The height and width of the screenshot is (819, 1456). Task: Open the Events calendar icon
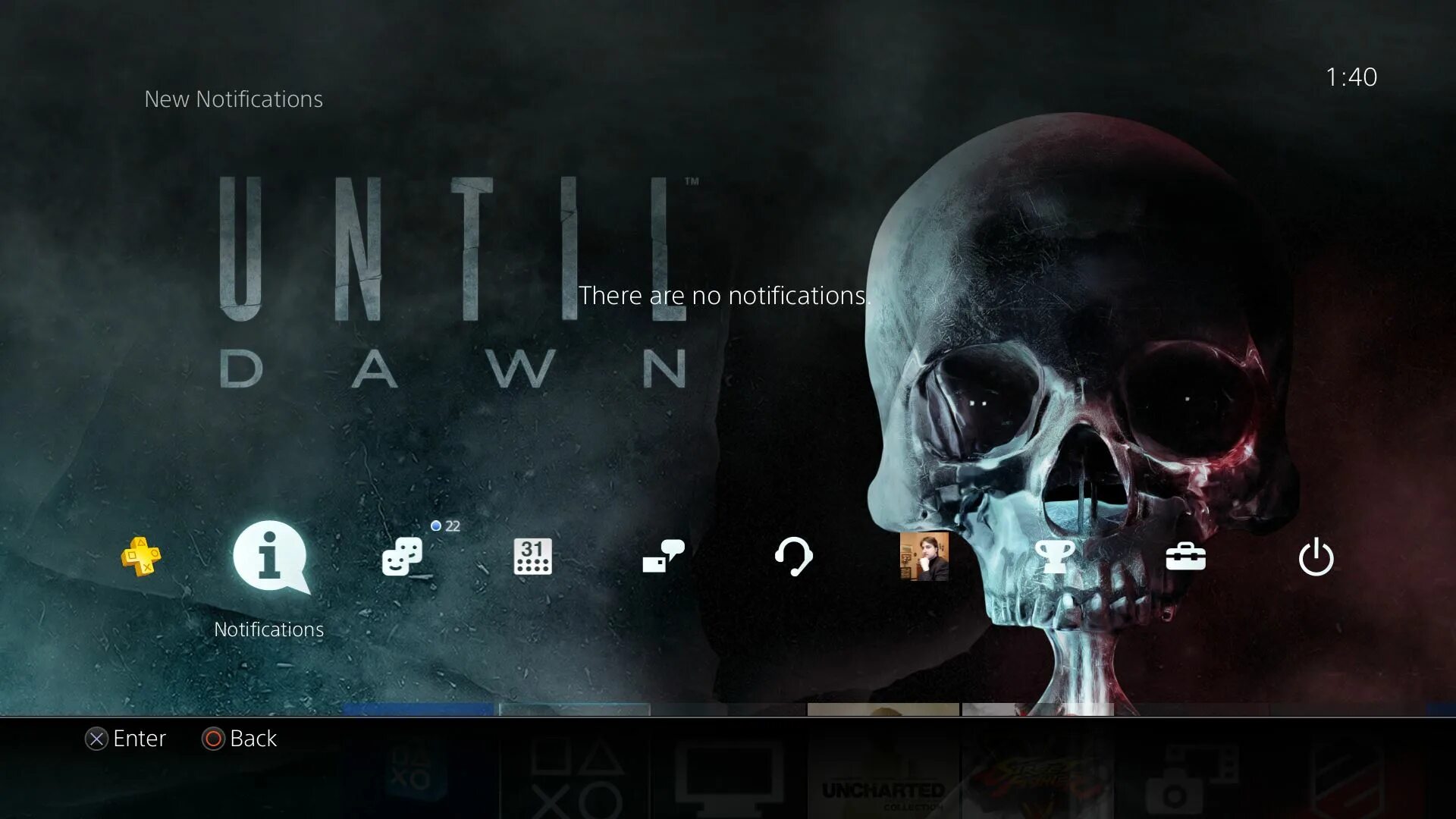532,557
